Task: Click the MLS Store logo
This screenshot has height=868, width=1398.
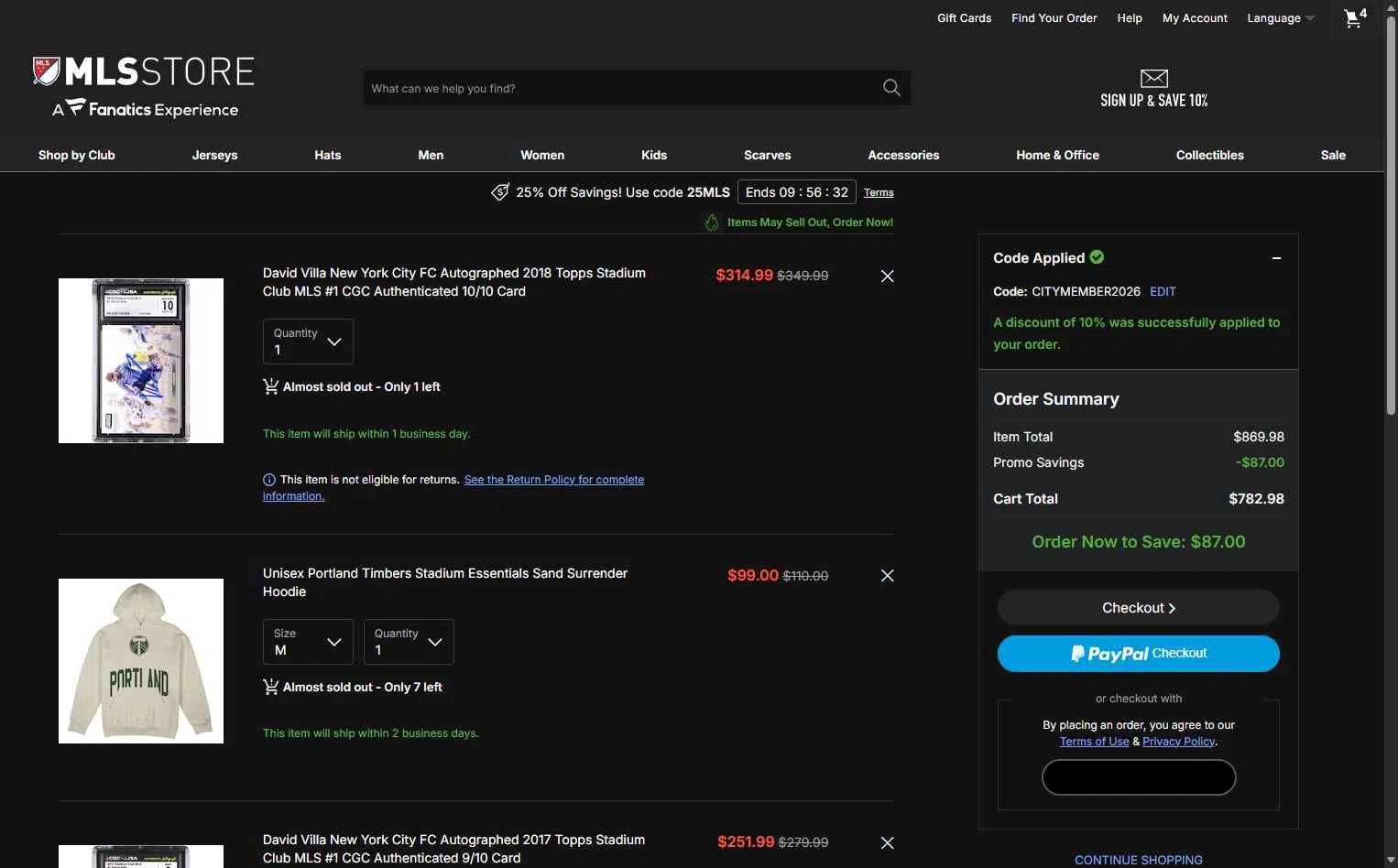Action: [144, 86]
